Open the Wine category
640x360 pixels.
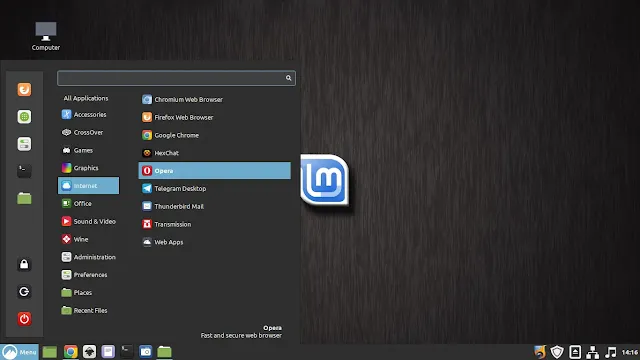(88, 239)
